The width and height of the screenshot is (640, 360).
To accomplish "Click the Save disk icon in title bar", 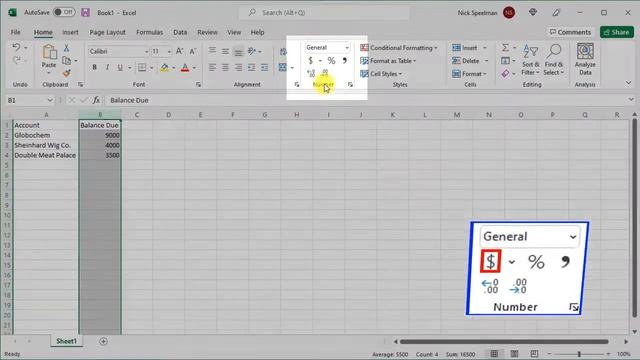I will point(85,13).
